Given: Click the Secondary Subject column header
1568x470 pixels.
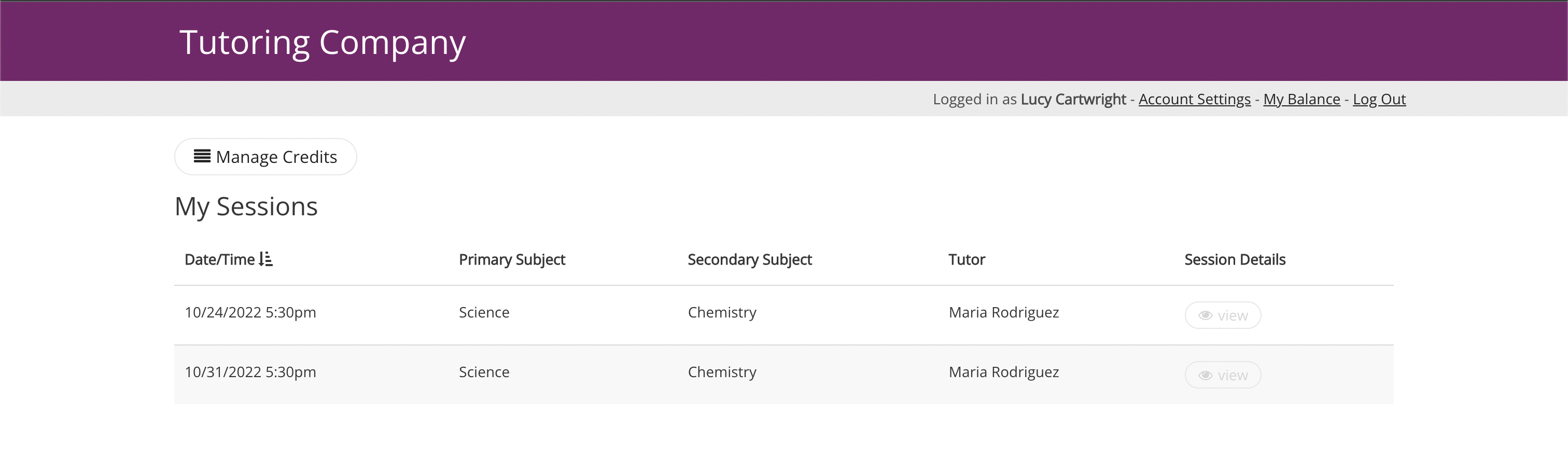Looking at the screenshot, I should tap(749, 259).
